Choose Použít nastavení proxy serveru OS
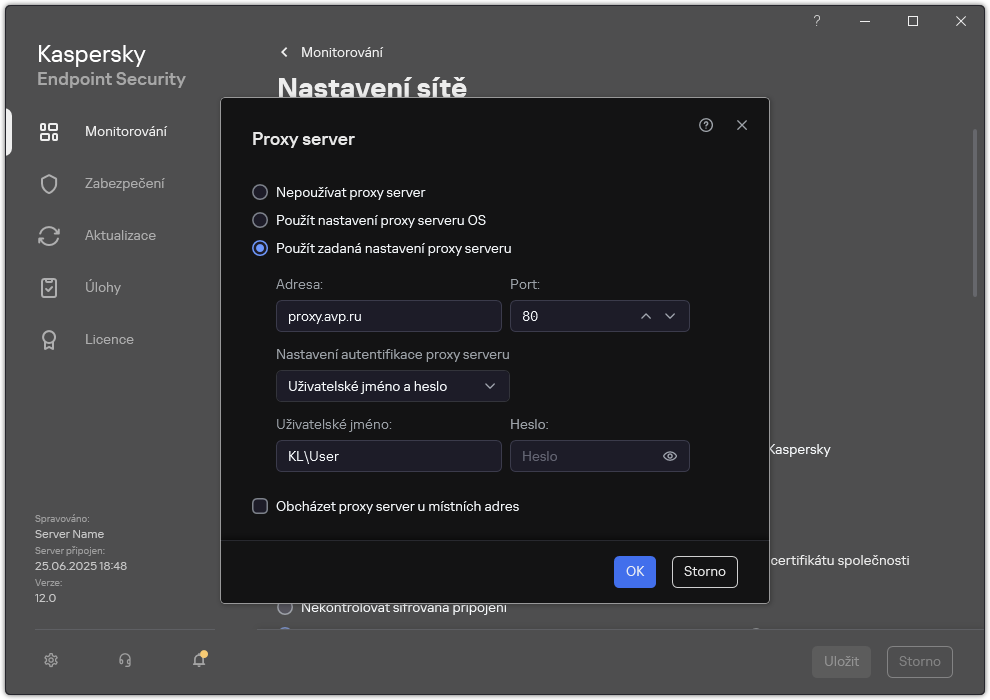 tap(260, 220)
